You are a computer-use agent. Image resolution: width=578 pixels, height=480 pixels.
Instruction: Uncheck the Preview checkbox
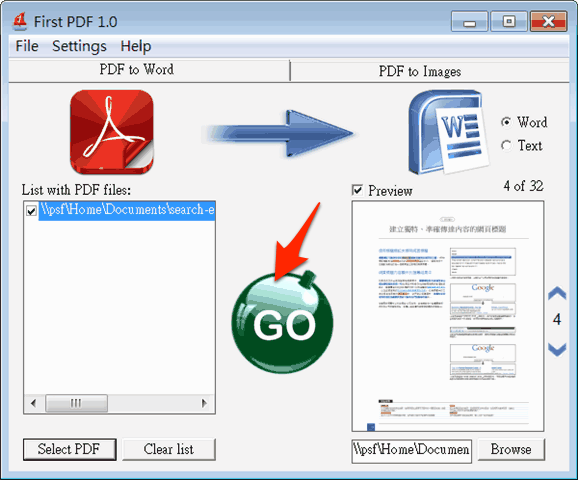357,190
